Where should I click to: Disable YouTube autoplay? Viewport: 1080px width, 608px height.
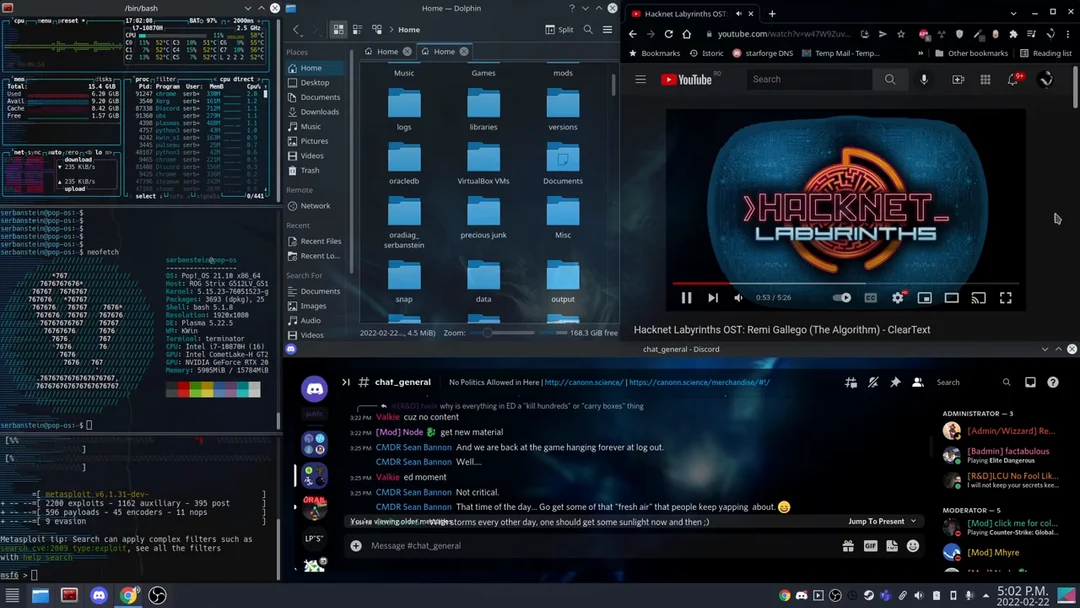840,297
